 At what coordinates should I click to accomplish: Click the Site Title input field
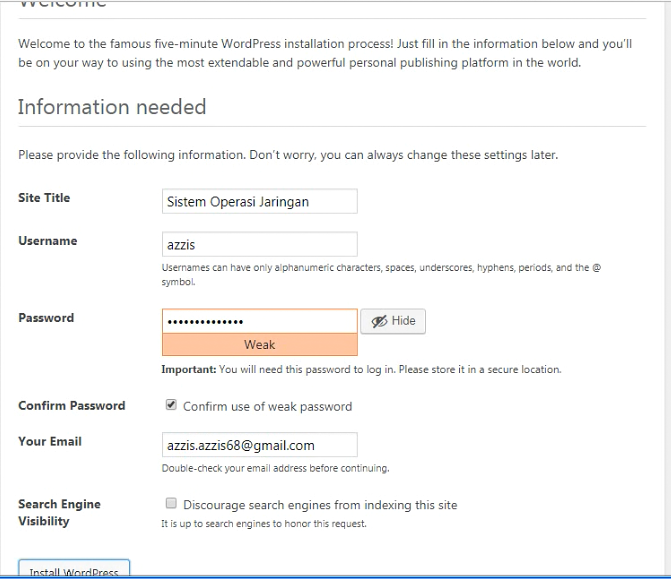tap(260, 201)
